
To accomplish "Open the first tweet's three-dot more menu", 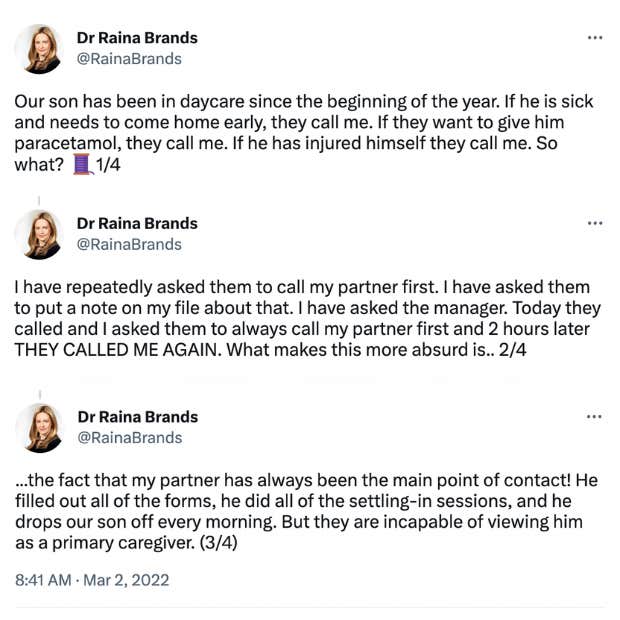I will click(x=595, y=38).
